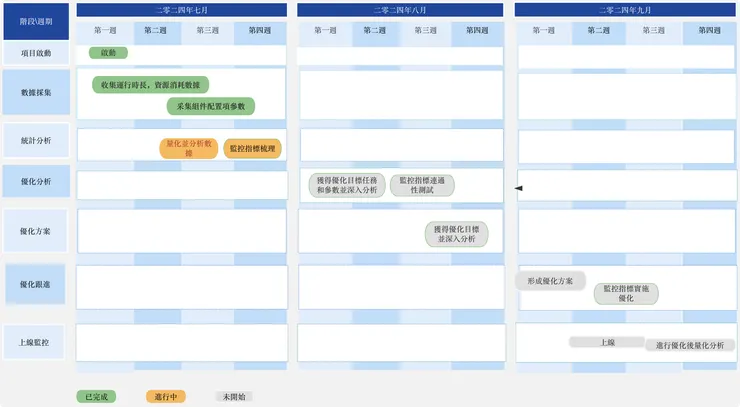The width and height of the screenshot is (740, 407).
Task: Click the 監控指標連通性測試 task pill
Action: pos(422,185)
